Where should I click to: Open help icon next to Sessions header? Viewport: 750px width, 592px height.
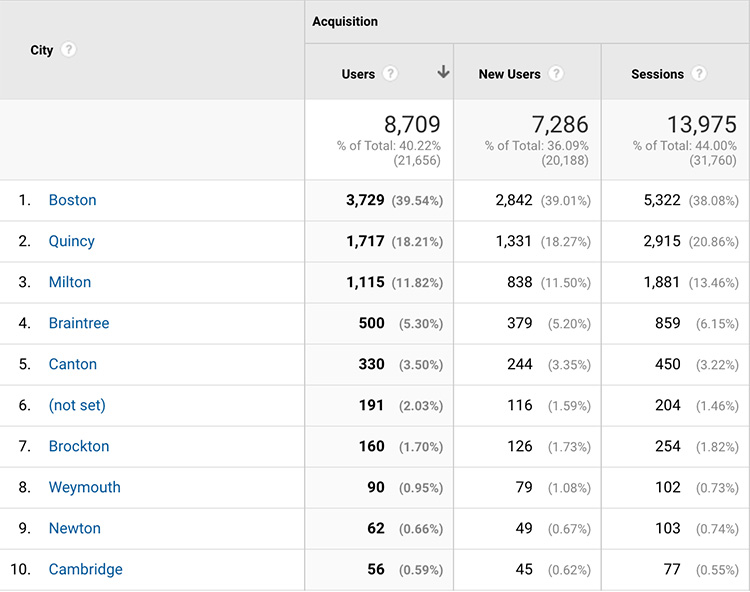point(699,74)
